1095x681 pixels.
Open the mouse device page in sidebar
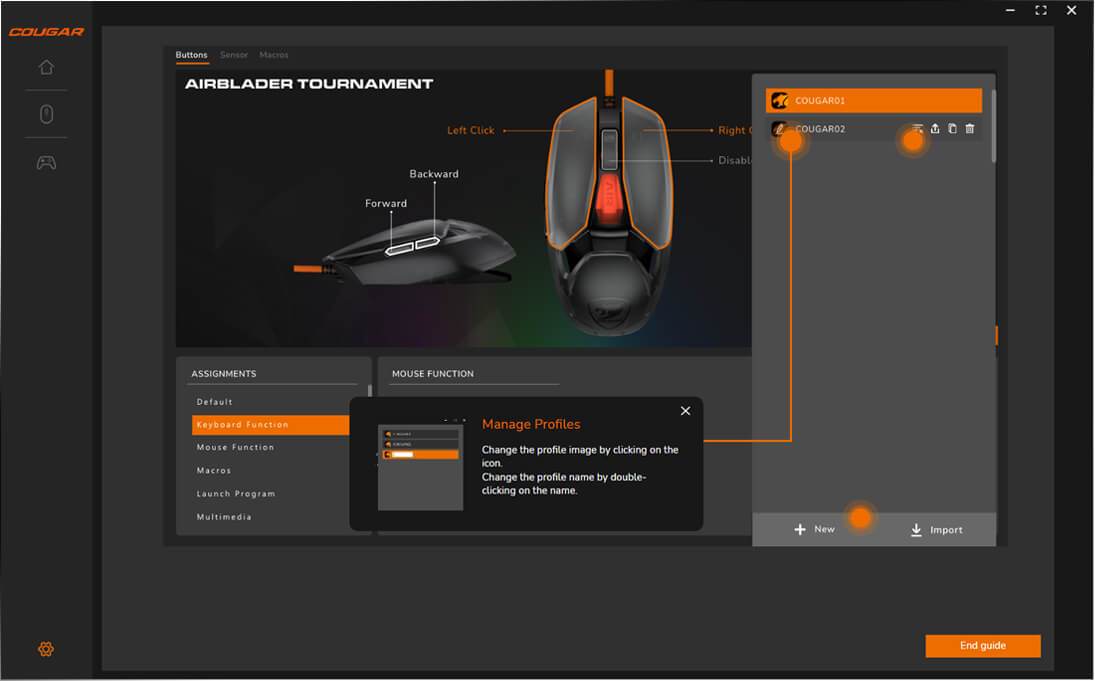click(46, 114)
